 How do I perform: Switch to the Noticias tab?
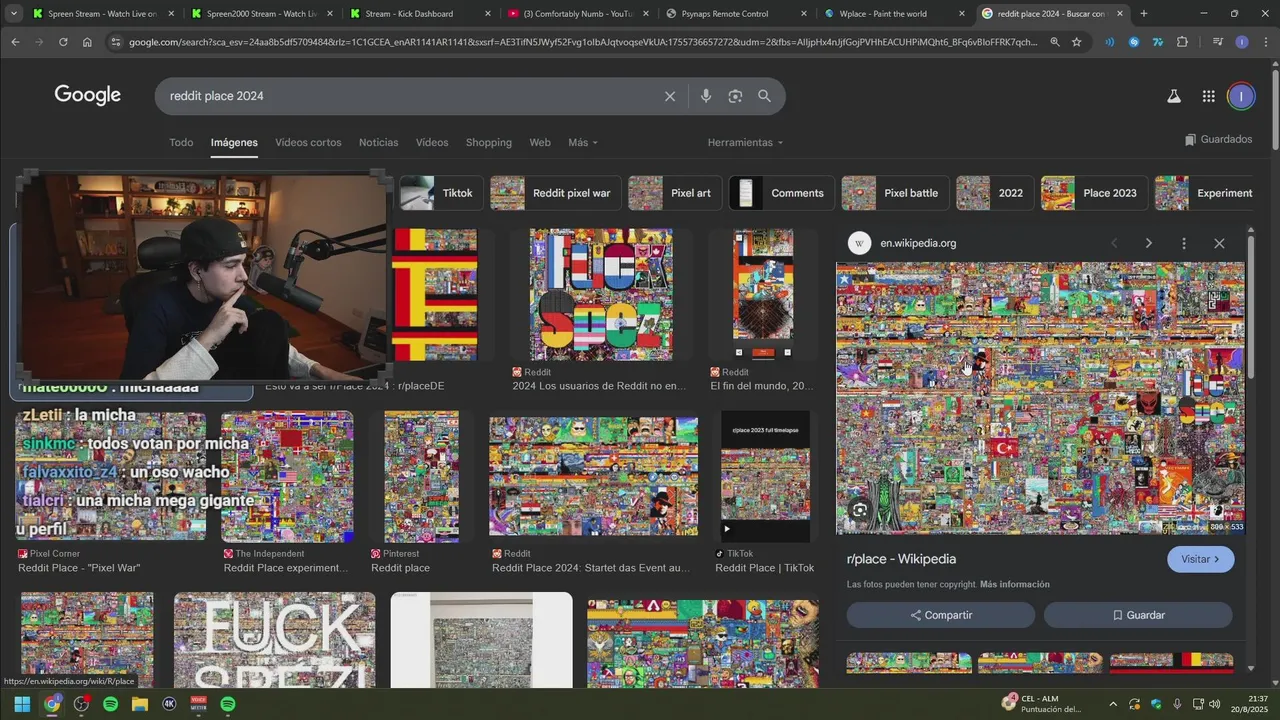pos(378,143)
